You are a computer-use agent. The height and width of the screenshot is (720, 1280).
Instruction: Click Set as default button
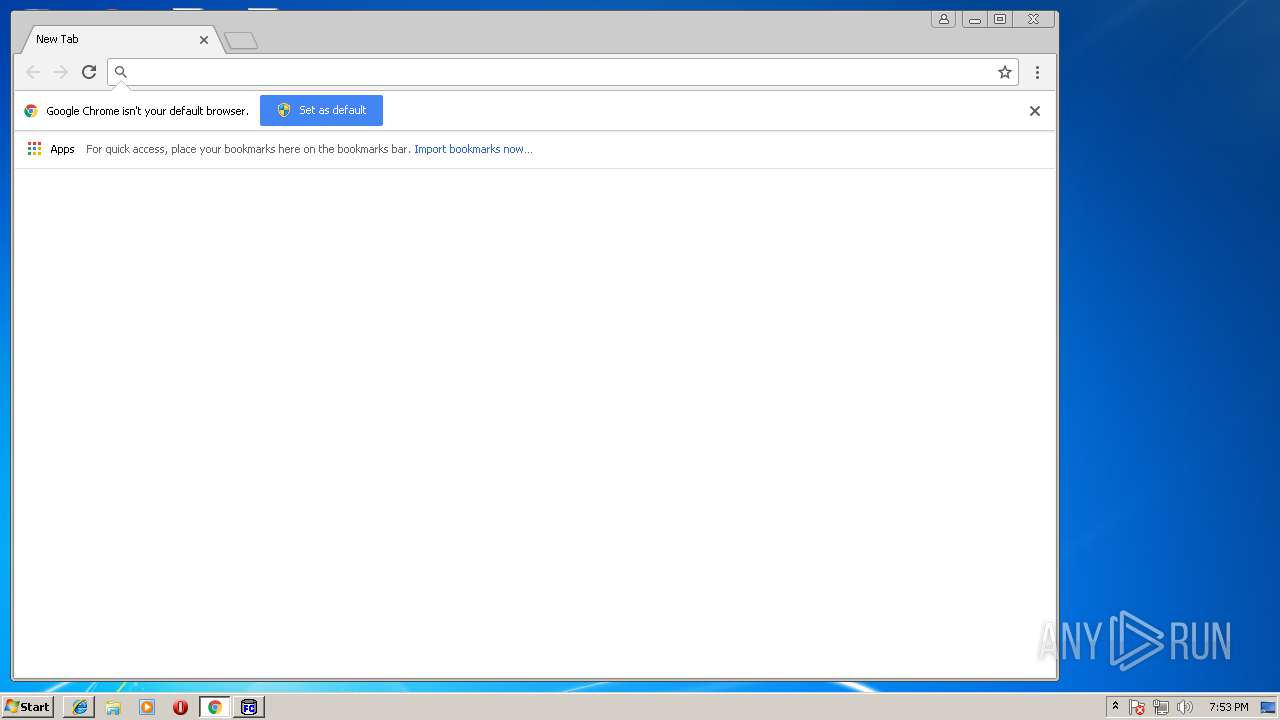[x=321, y=110]
